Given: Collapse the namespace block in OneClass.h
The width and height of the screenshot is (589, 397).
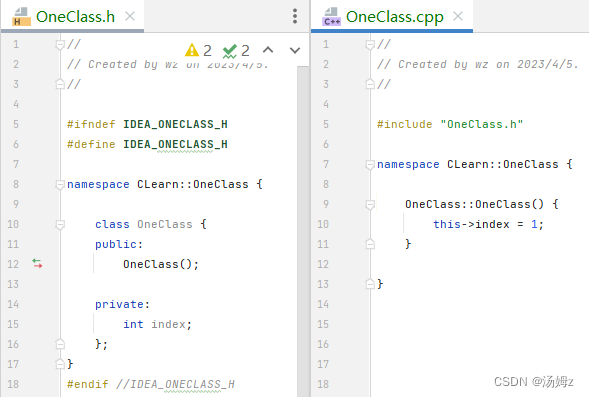Looking at the screenshot, I should [60, 184].
